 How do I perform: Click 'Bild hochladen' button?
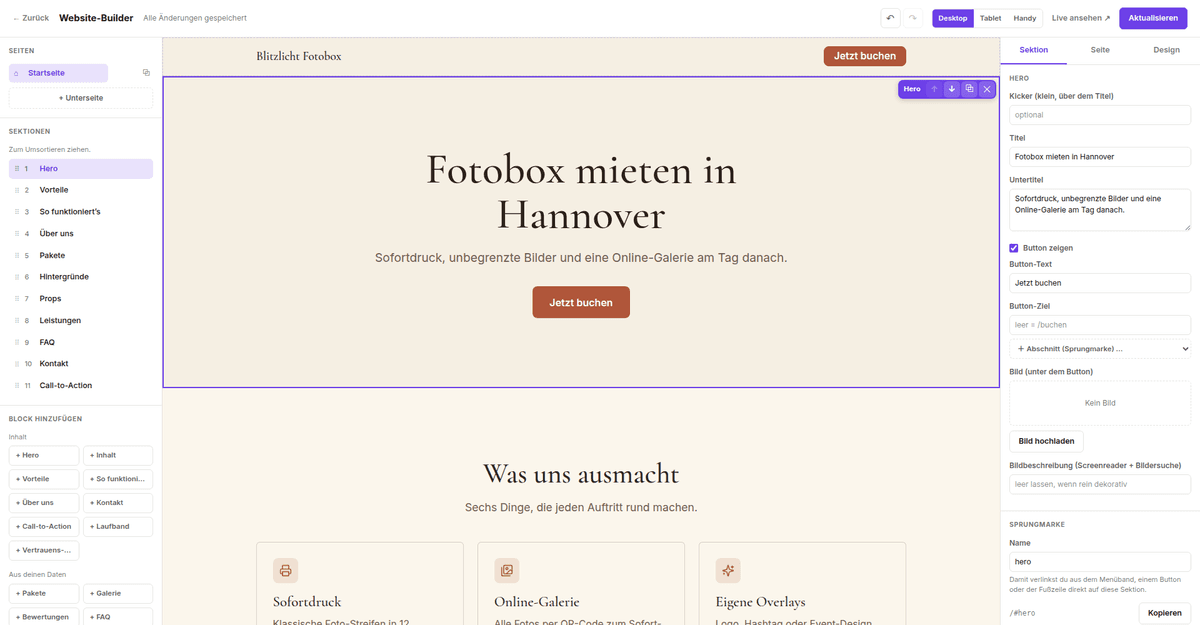1046,441
